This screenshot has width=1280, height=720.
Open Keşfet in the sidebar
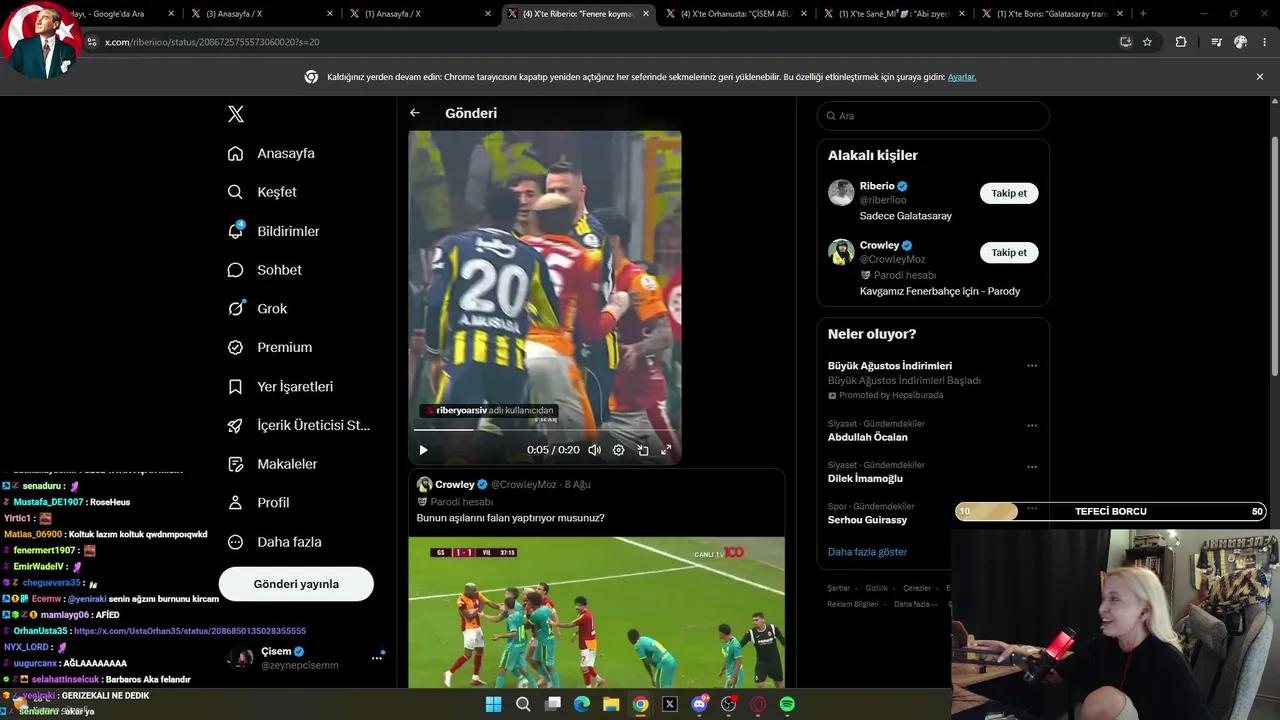(x=262, y=192)
